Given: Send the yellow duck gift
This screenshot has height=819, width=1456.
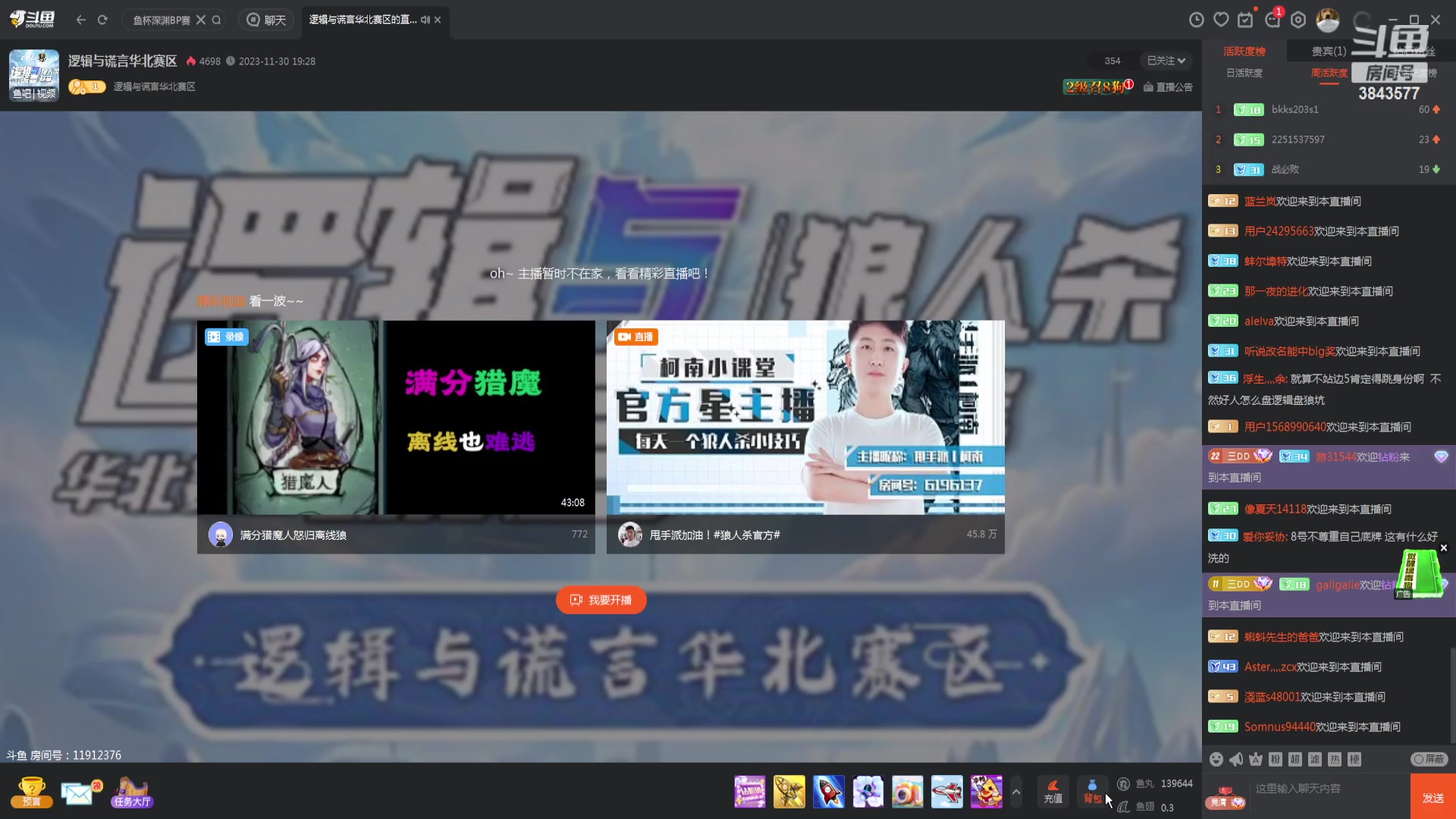Looking at the screenshot, I should pyautogui.click(x=986, y=792).
